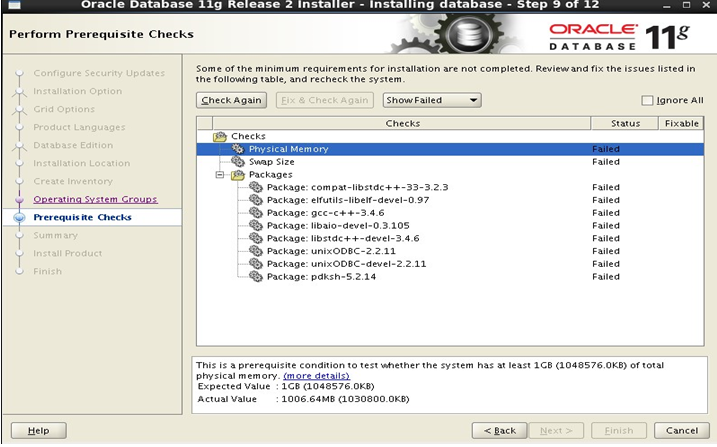Select the Grid Options step
This screenshot has height=447, width=717.
point(64,109)
